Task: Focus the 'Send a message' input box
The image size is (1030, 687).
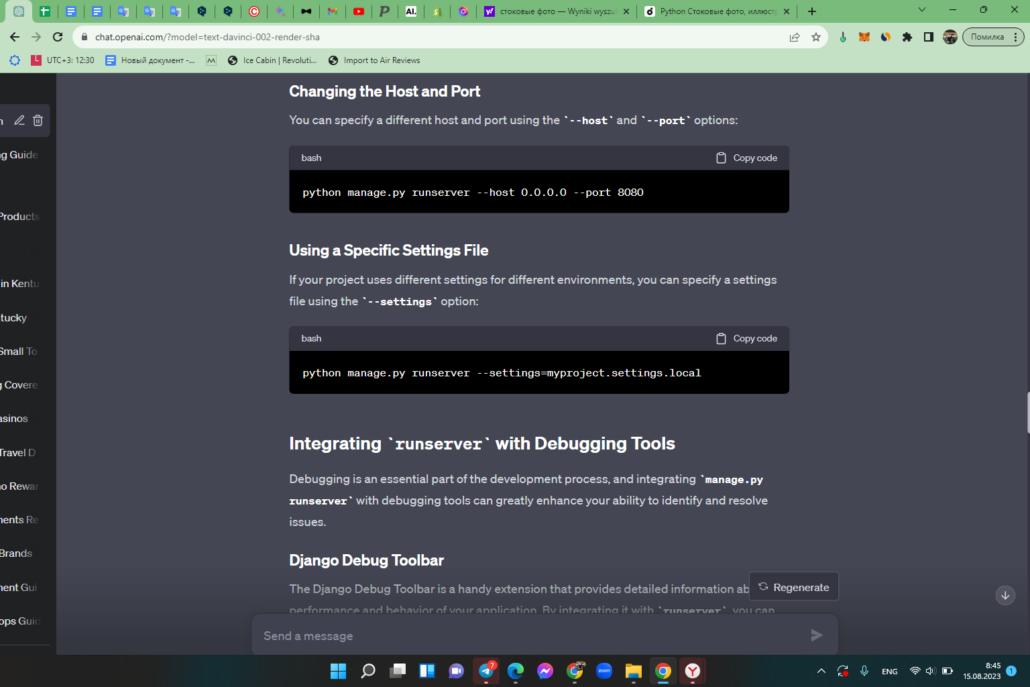Action: click(x=532, y=635)
